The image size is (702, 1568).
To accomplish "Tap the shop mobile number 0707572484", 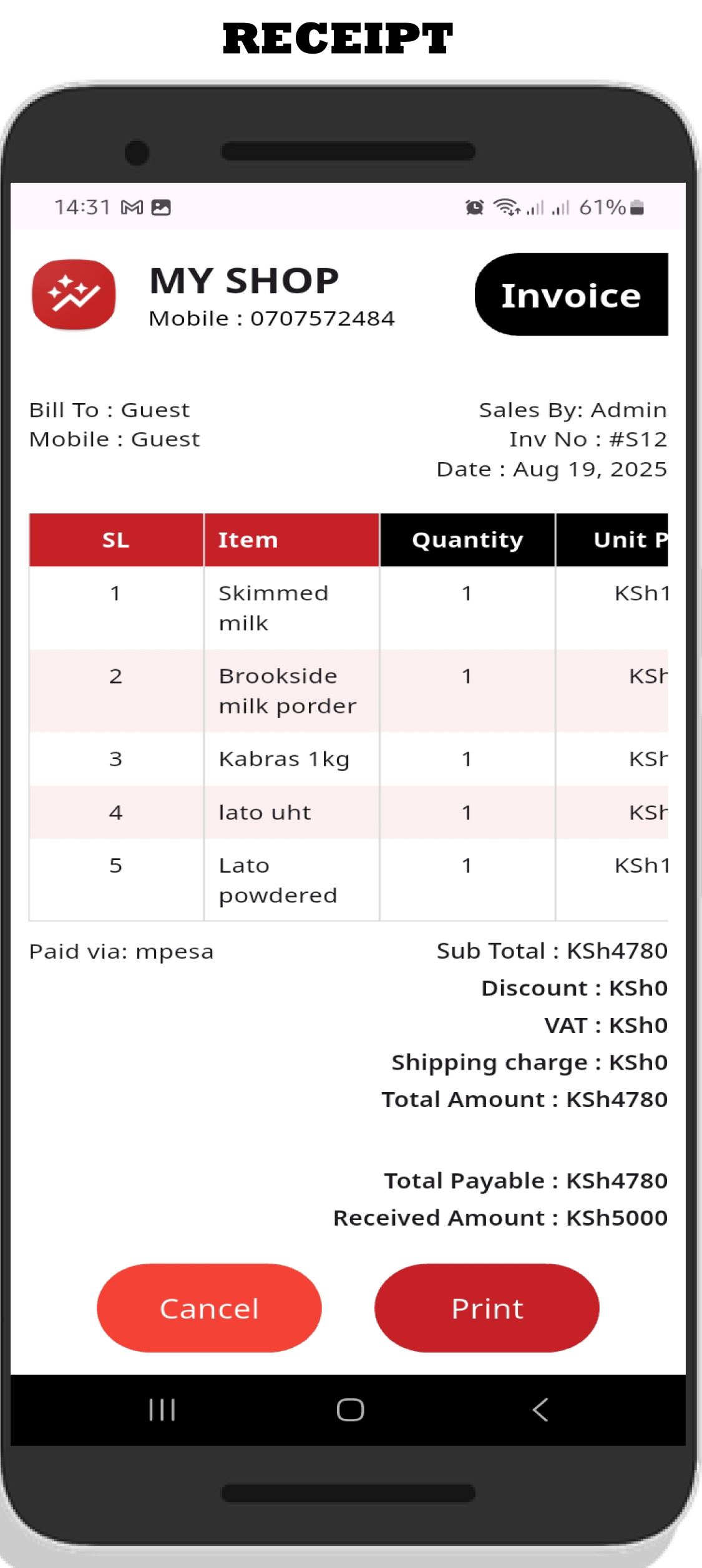I will pyautogui.click(x=323, y=319).
